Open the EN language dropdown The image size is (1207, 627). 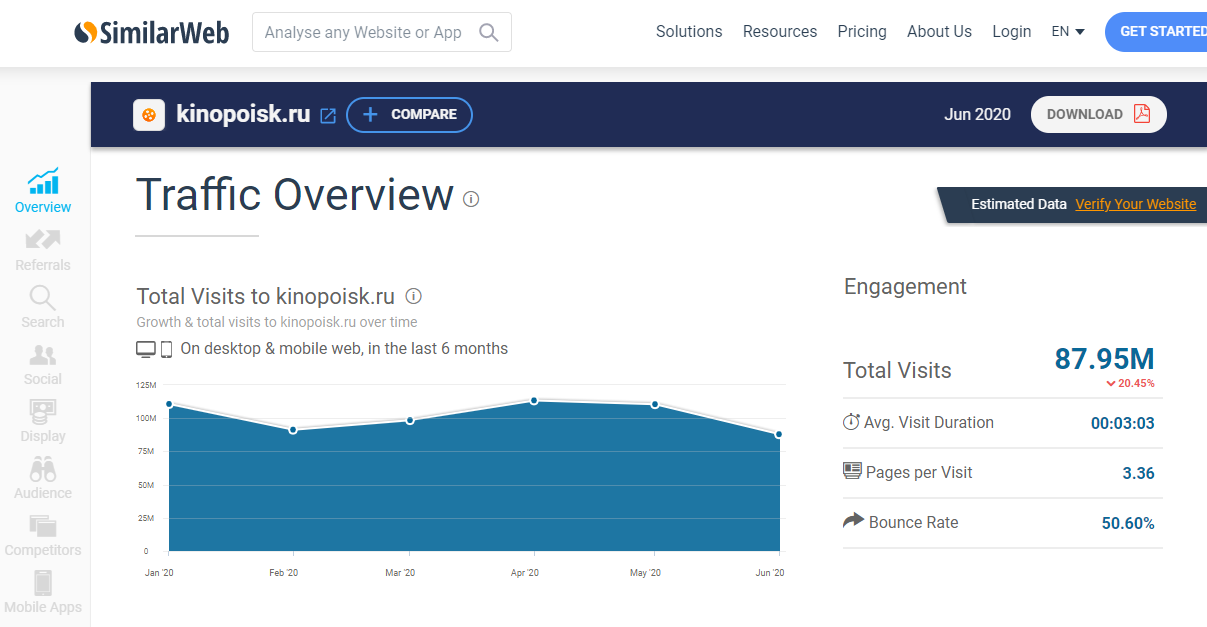coord(1068,32)
